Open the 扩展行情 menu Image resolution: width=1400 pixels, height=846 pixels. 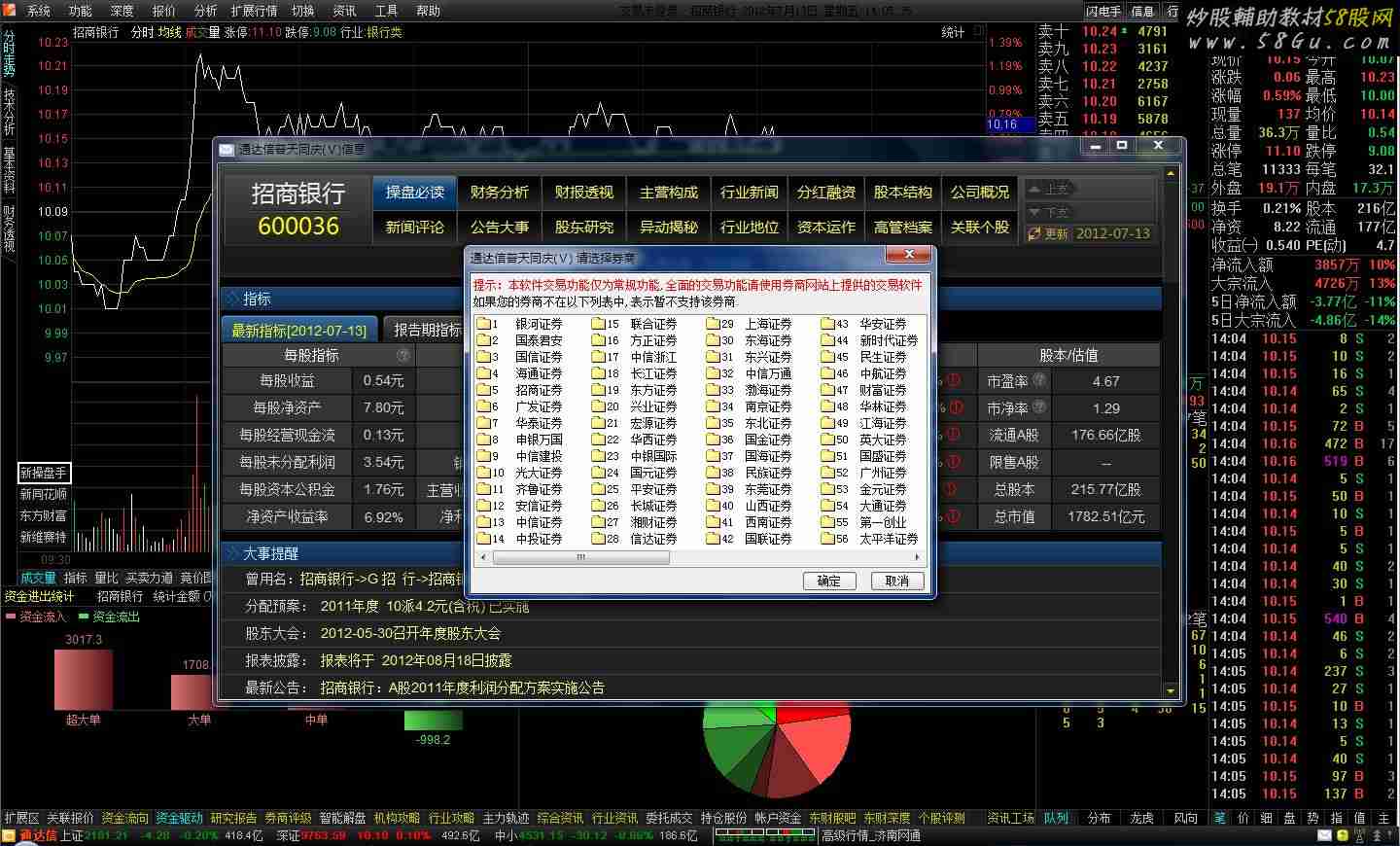pyautogui.click(x=254, y=11)
